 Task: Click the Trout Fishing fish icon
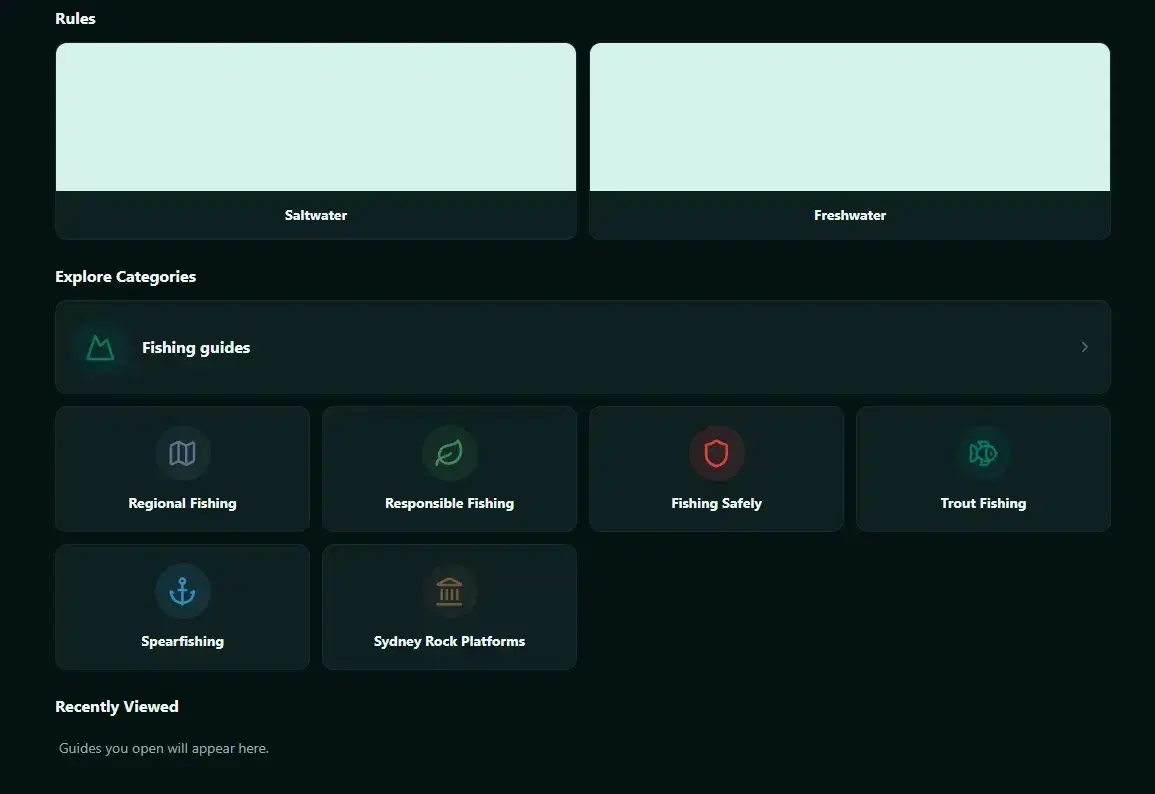[983, 453]
